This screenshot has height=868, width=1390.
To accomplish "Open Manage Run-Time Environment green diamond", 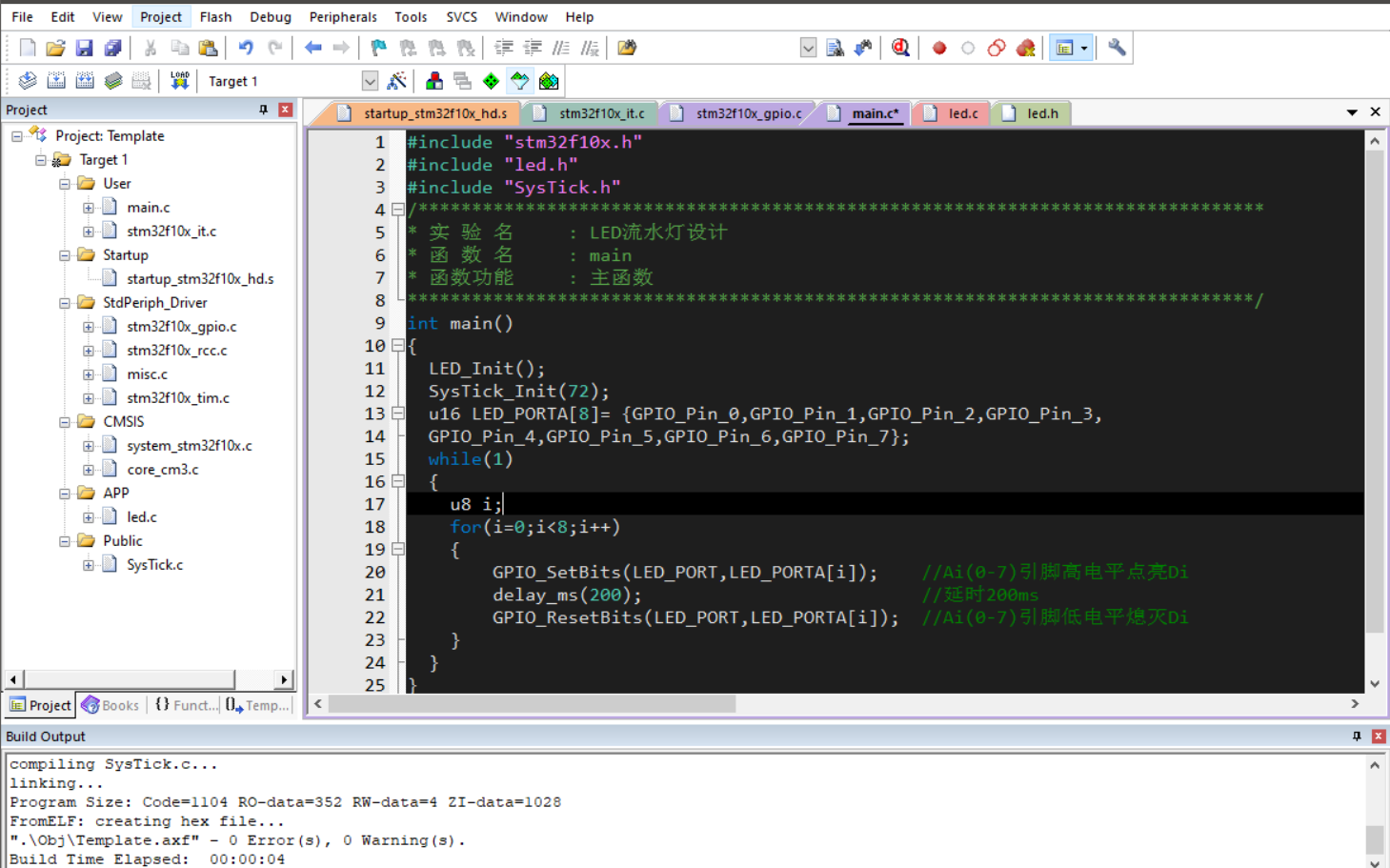I will pos(491,81).
